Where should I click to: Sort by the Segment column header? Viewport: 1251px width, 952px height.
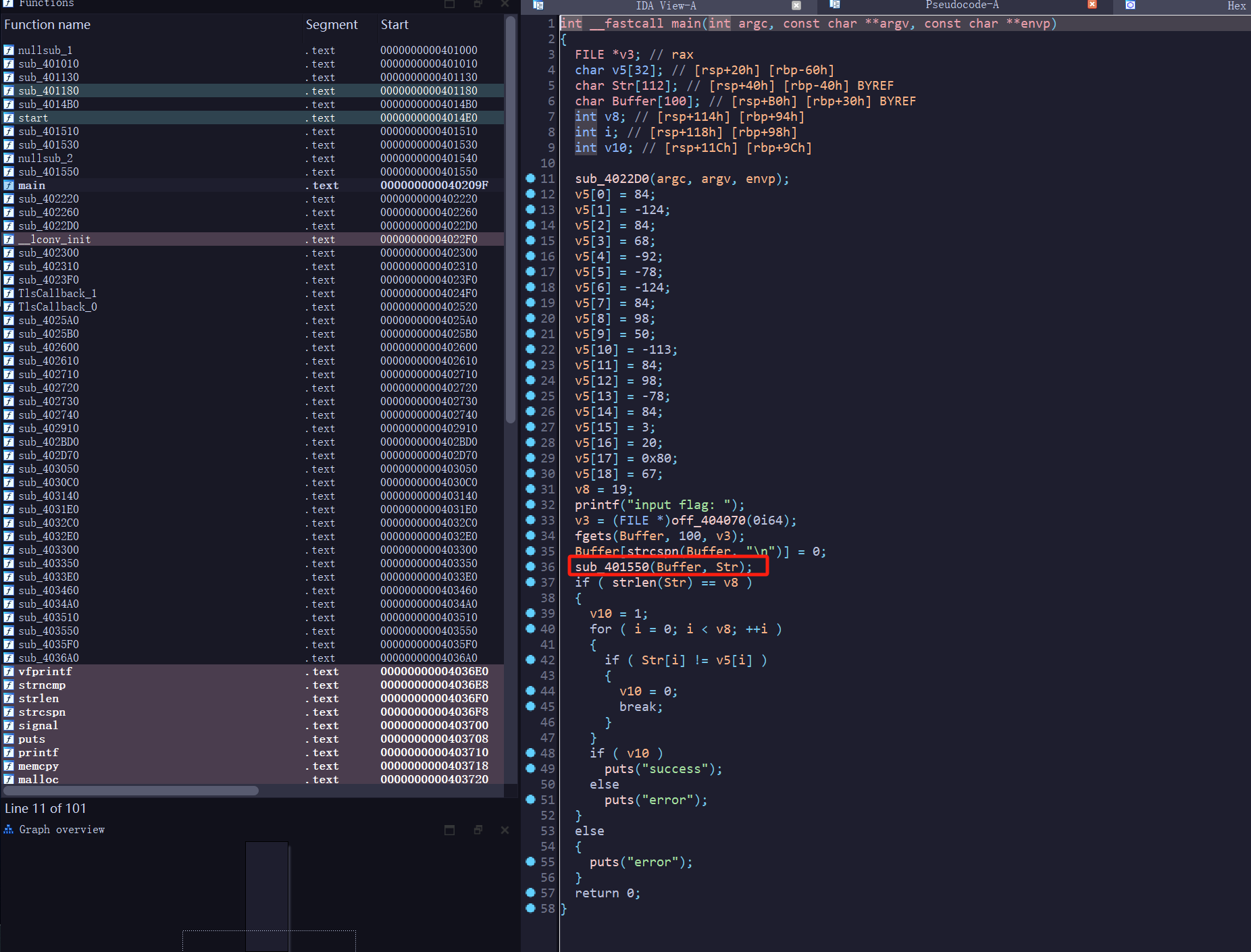coord(332,24)
